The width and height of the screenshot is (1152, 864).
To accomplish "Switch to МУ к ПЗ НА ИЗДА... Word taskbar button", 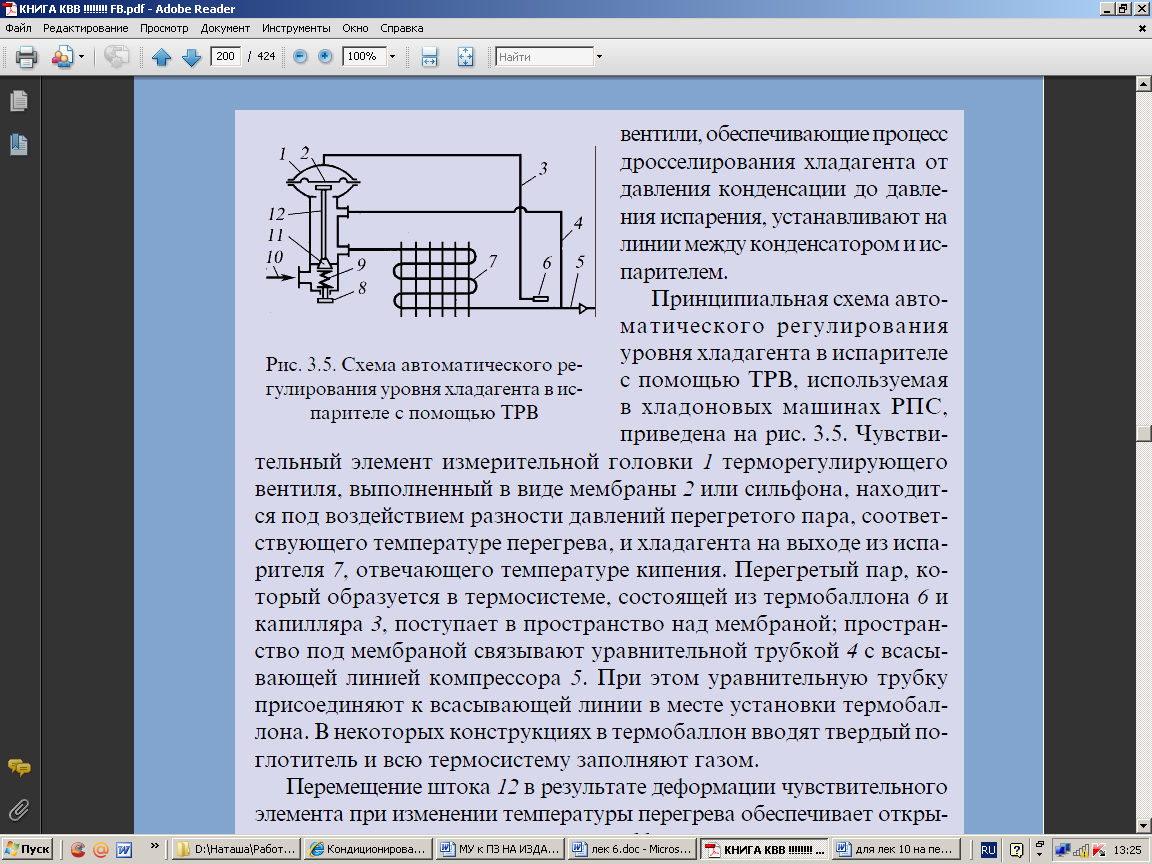I will [x=499, y=849].
